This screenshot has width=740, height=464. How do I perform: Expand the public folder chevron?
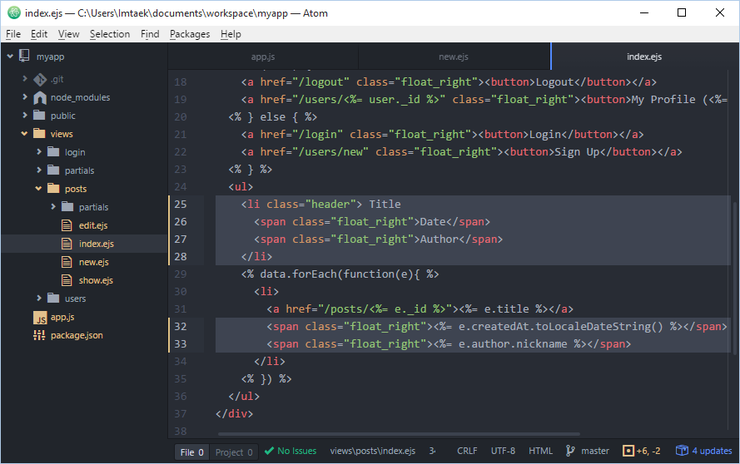[25, 115]
